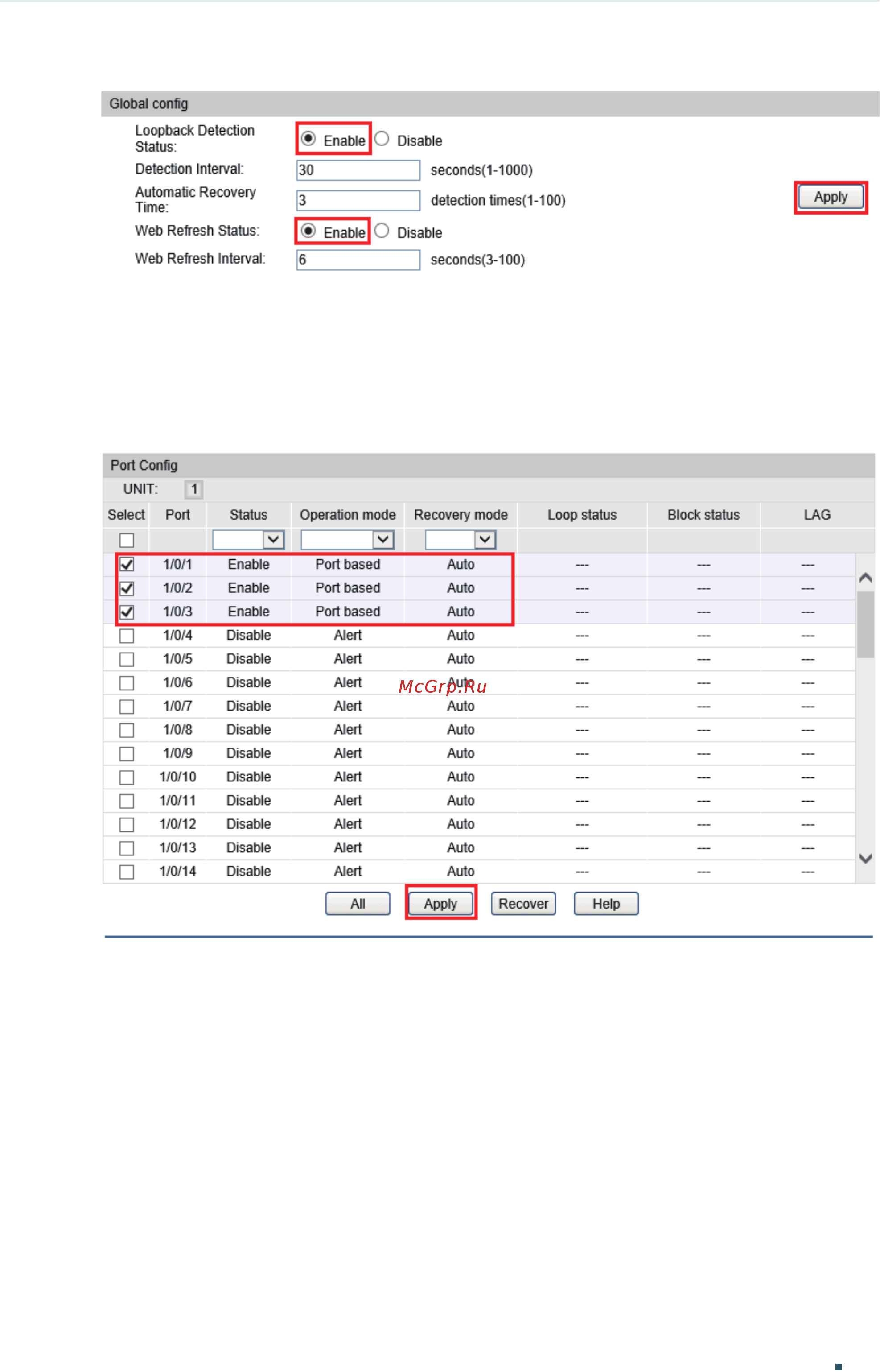Click the Automatic Recovery Time input field
880x1372 pixels.
point(358,201)
